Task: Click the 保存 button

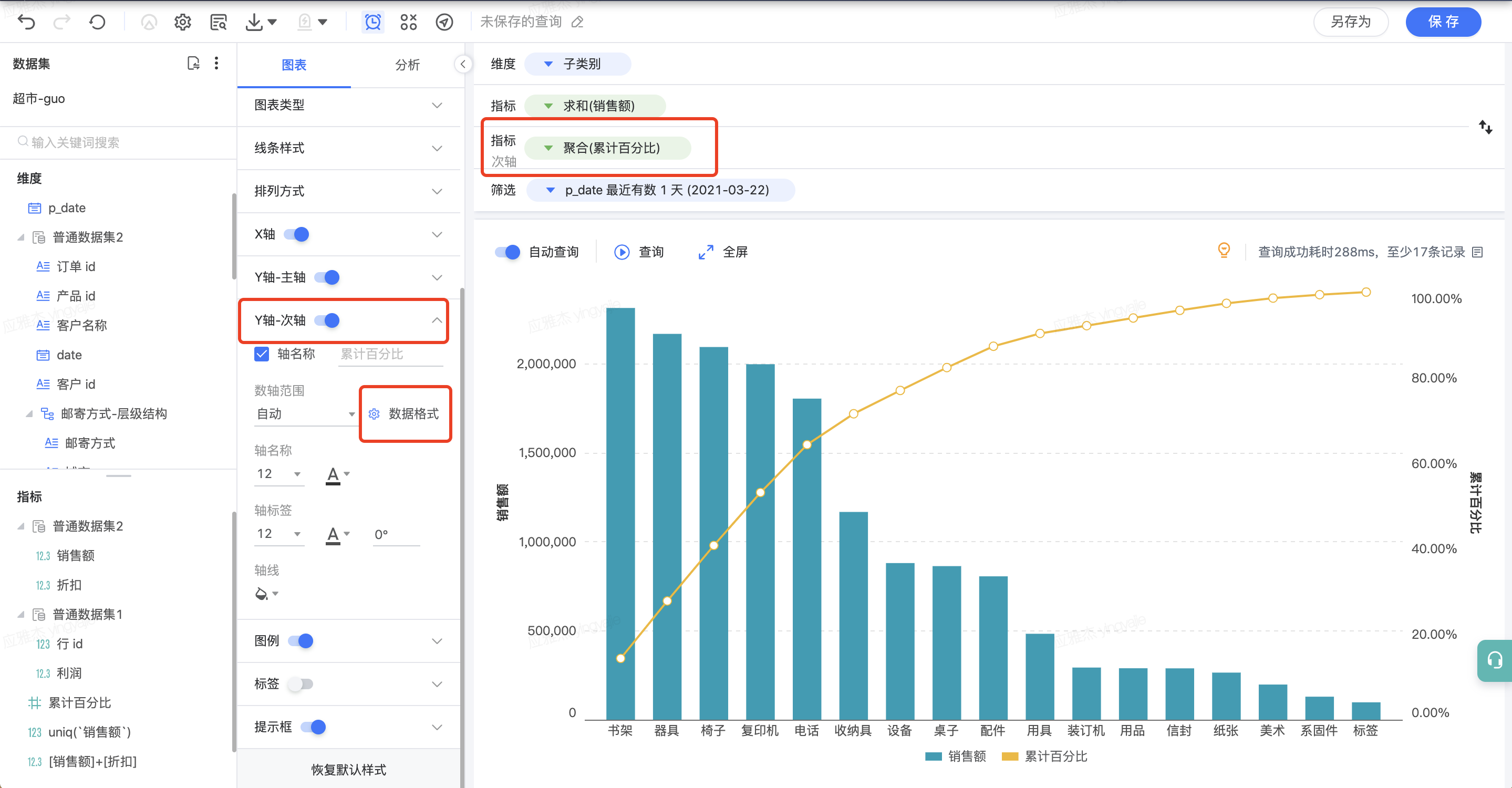Action: (1443, 22)
